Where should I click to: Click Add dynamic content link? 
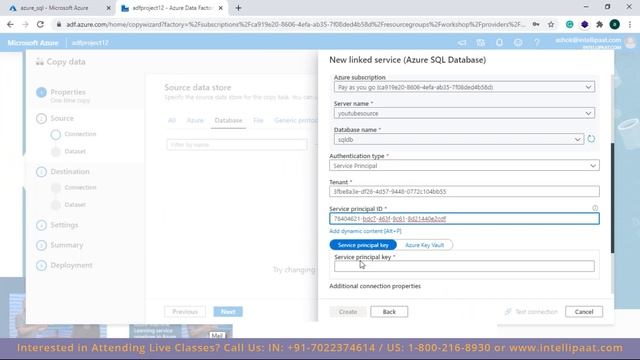click(365, 231)
